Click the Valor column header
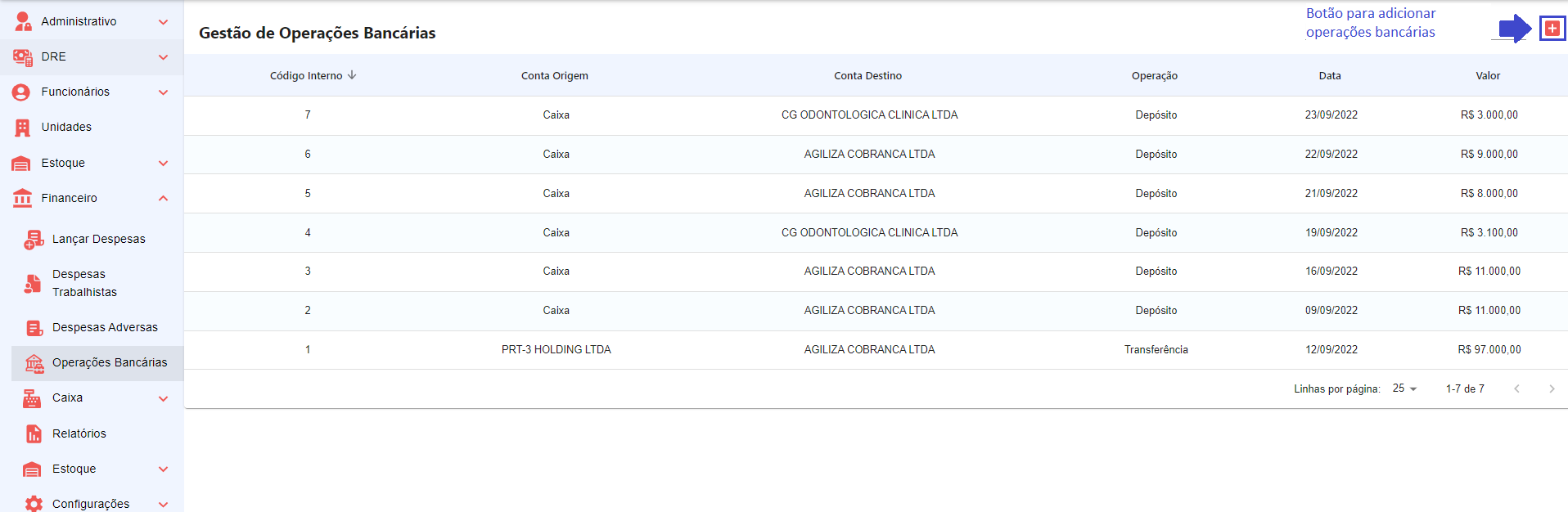 (1487, 75)
